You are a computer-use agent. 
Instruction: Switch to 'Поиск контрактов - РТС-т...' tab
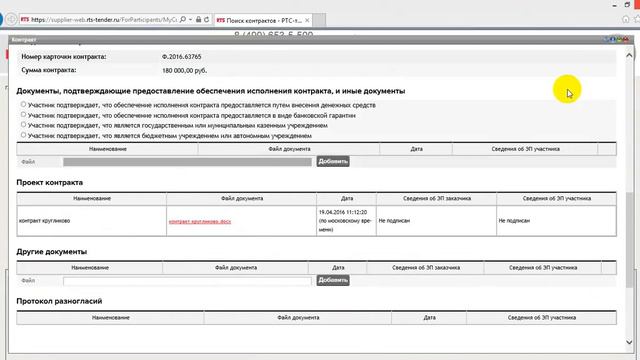pyautogui.click(x=262, y=20)
